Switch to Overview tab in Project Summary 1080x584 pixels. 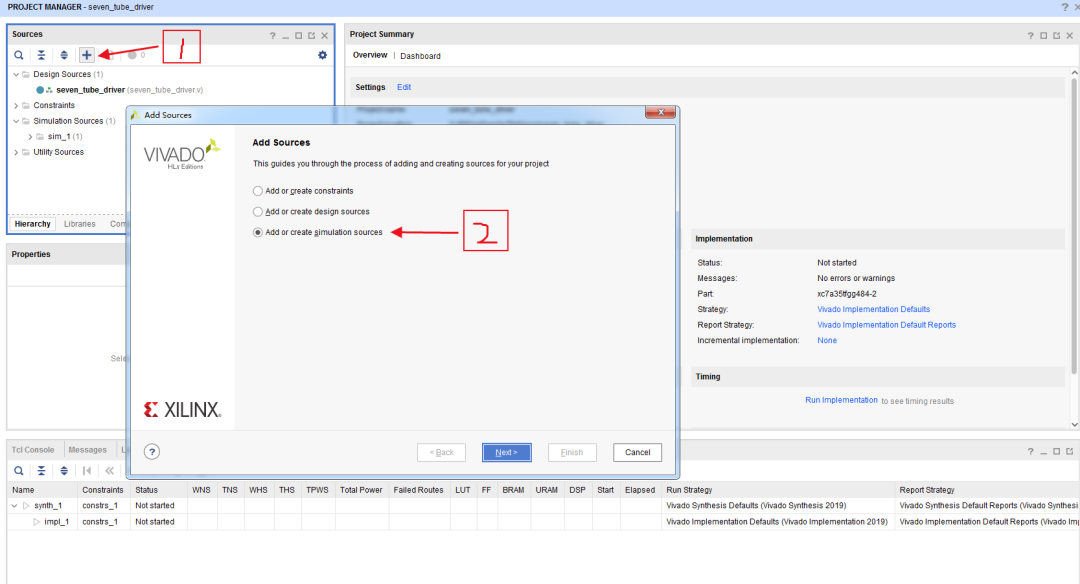[370, 55]
